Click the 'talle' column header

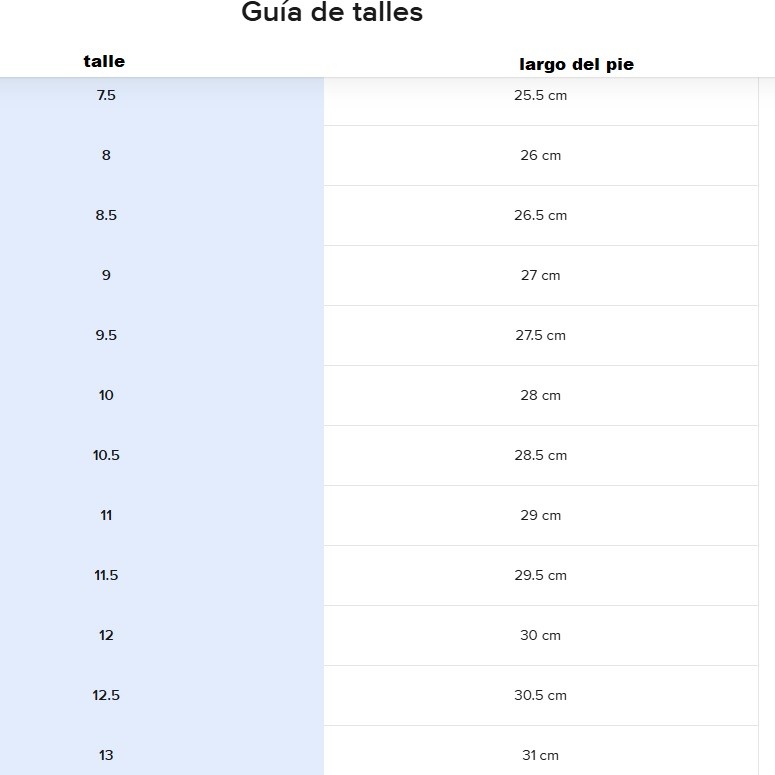tap(104, 61)
